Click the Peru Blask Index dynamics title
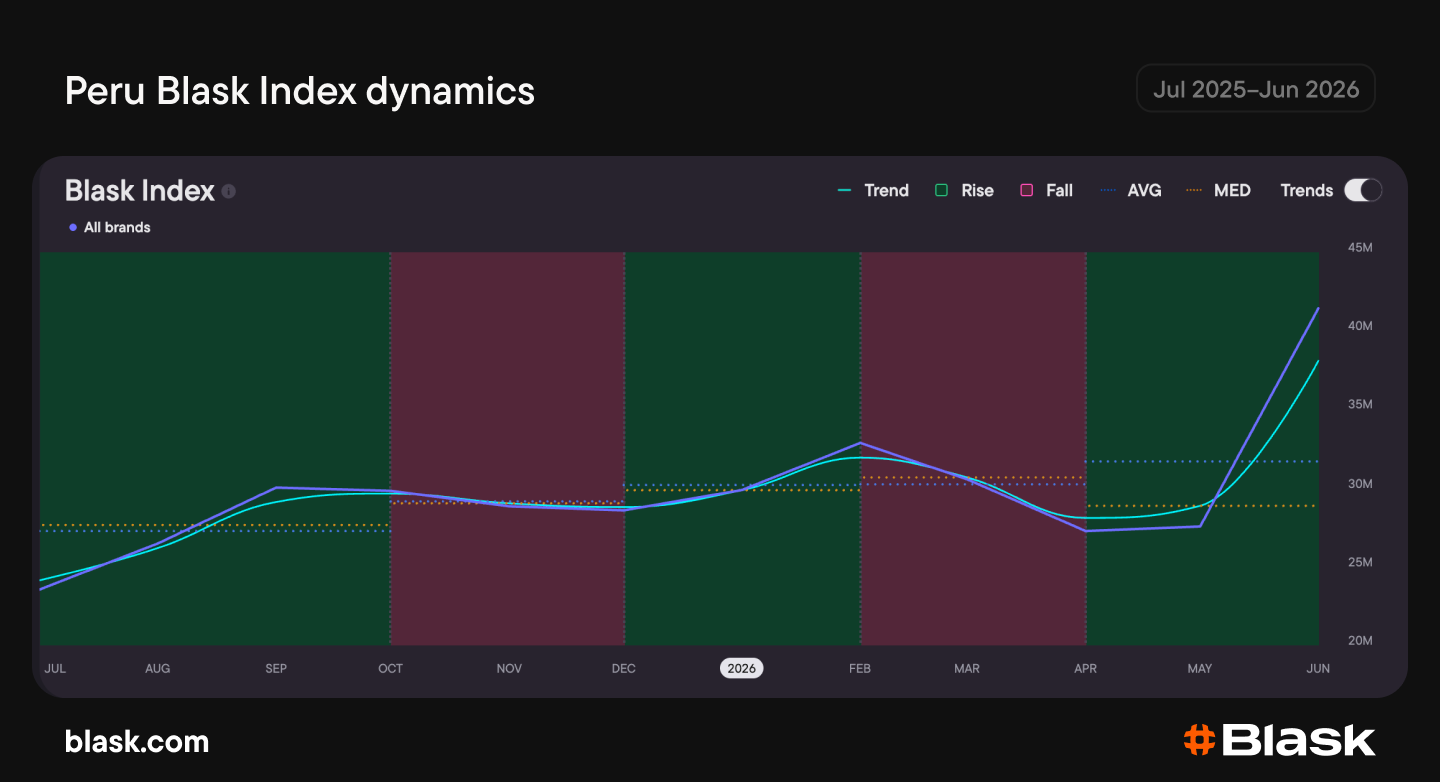This screenshot has height=782, width=1440. [300, 91]
